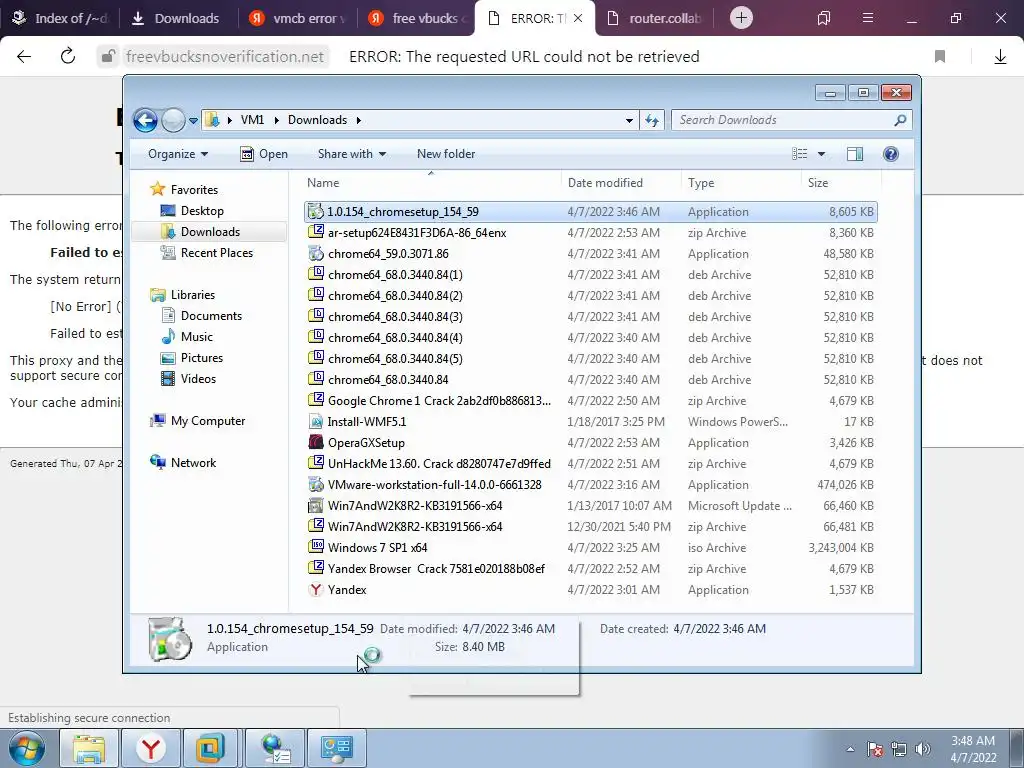Viewport: 1024px width, 768px height.
Task: Sort by the Size column header
Action: point(841,183)
